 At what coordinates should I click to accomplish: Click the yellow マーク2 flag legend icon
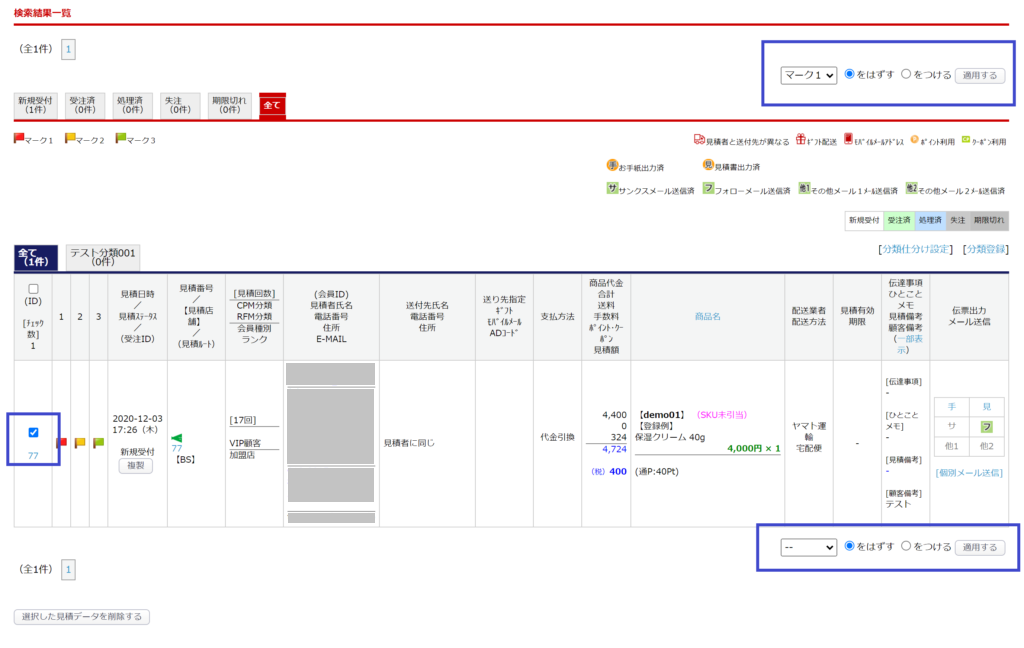click(70, 138)
